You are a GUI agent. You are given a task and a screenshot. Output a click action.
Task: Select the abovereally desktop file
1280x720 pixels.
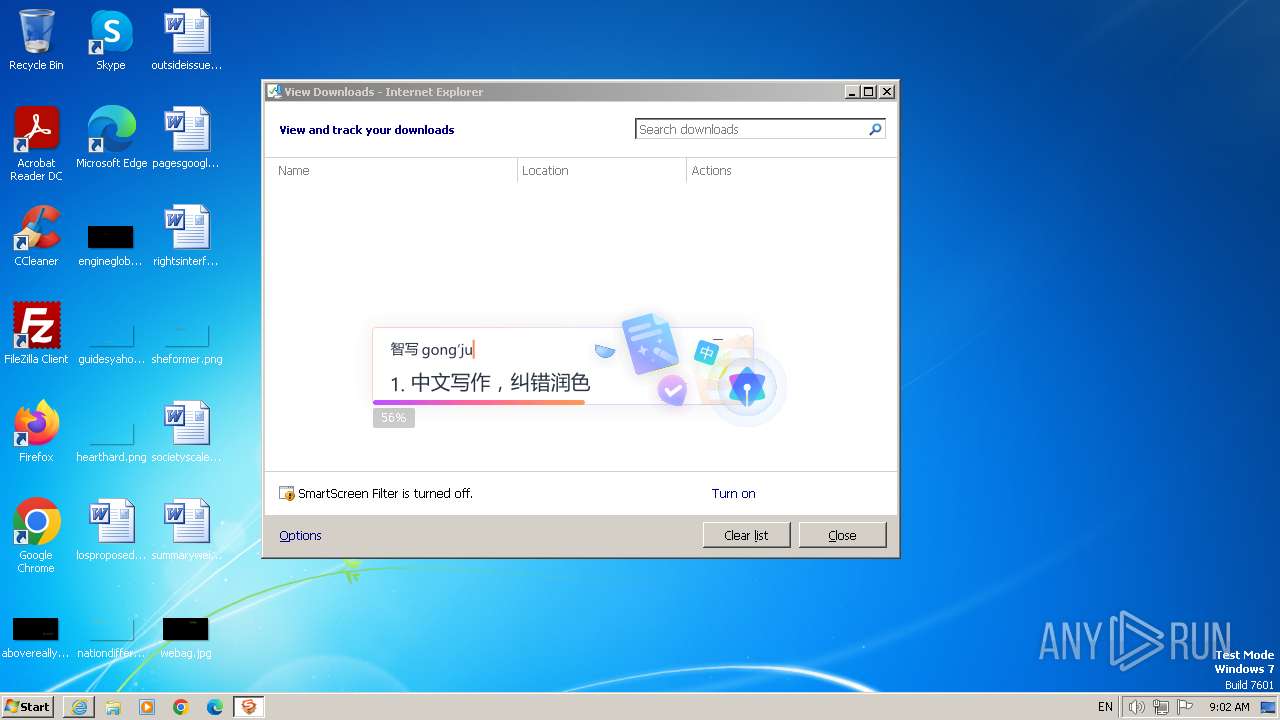[36, 637]
